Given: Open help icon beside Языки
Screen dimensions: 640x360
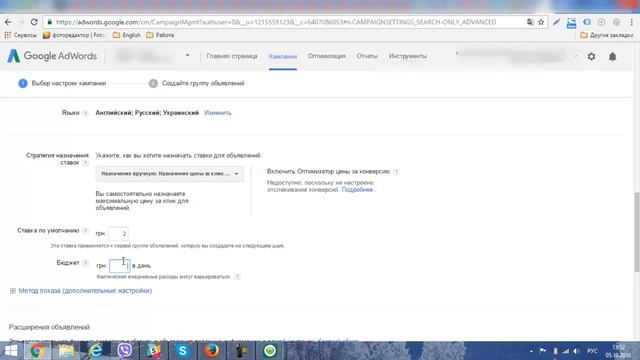Looking at the screenshot, I should pyautogui.click(x=85, y=113).
